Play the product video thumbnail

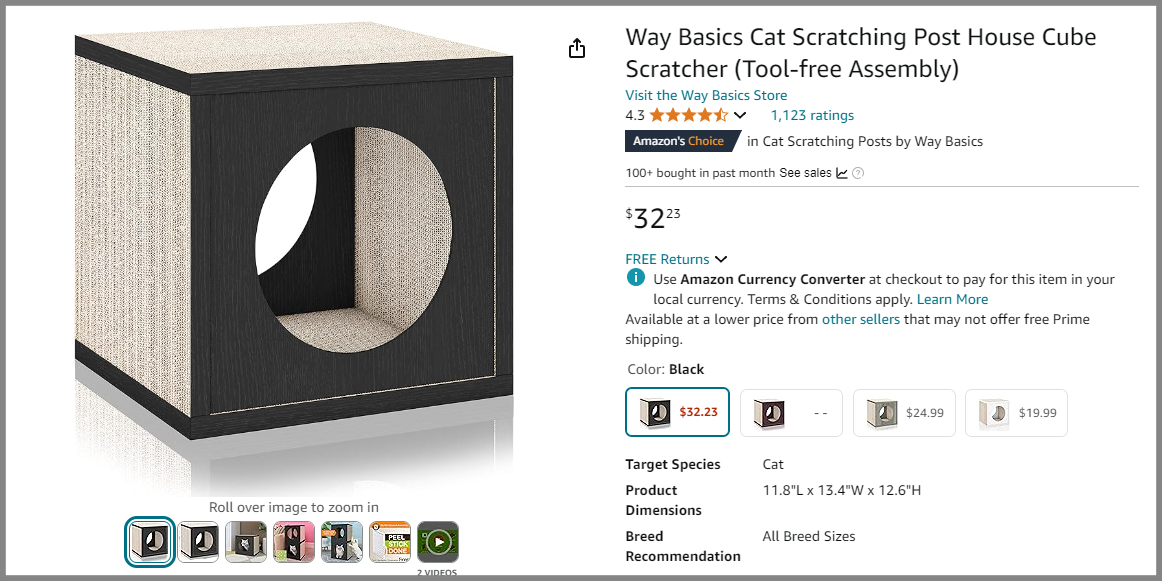click(438, 542)
